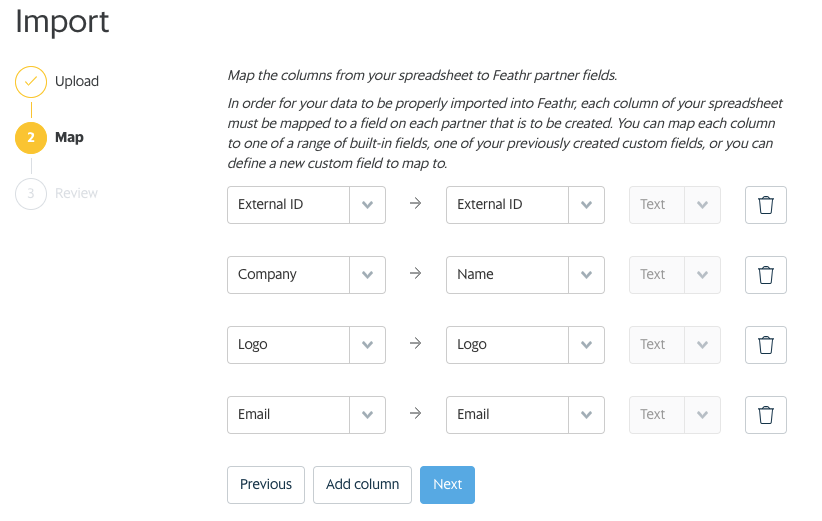
Task: Remove the Logo column mapping
Action: point(766,344)
